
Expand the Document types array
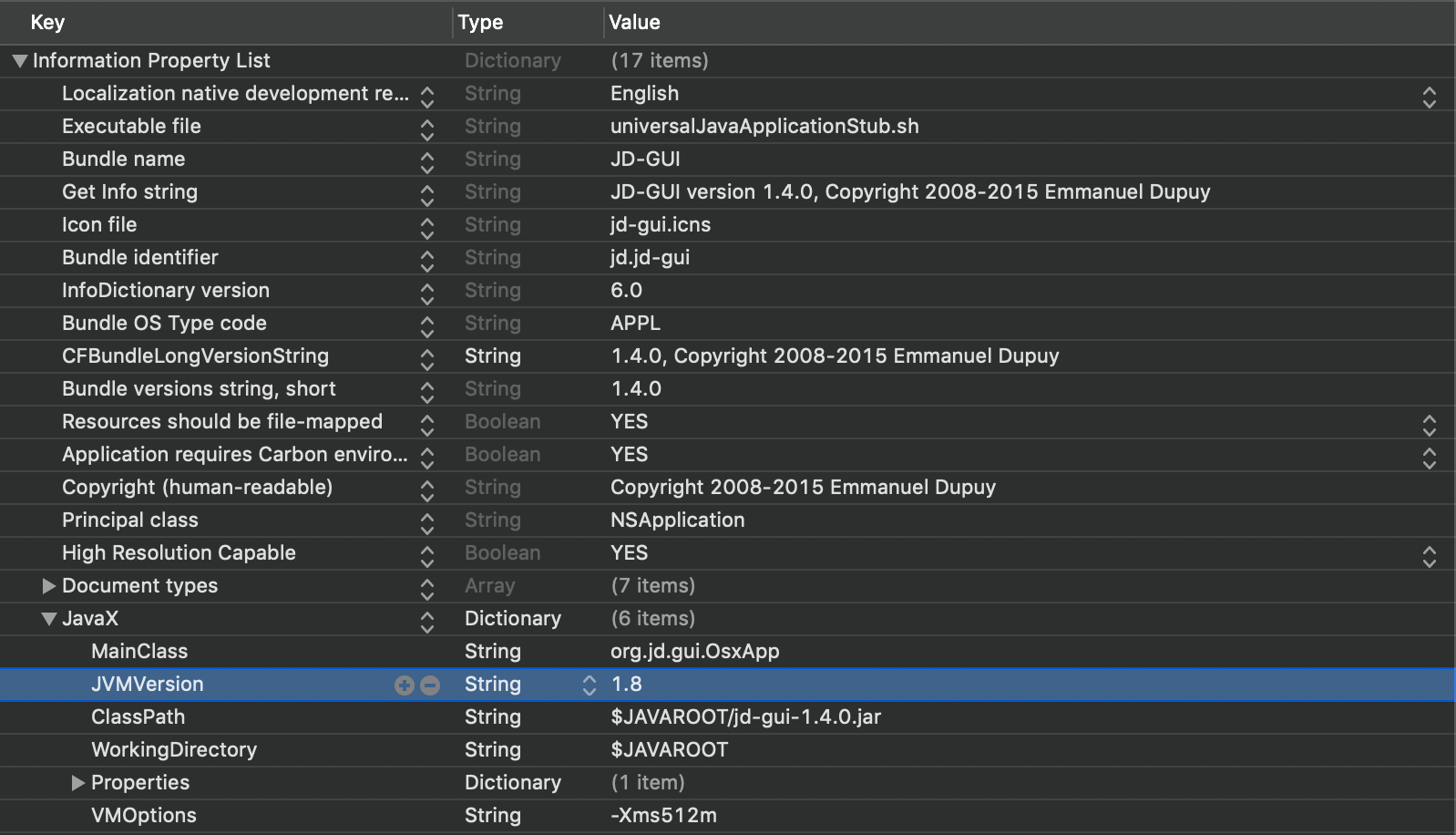[49, 586]
